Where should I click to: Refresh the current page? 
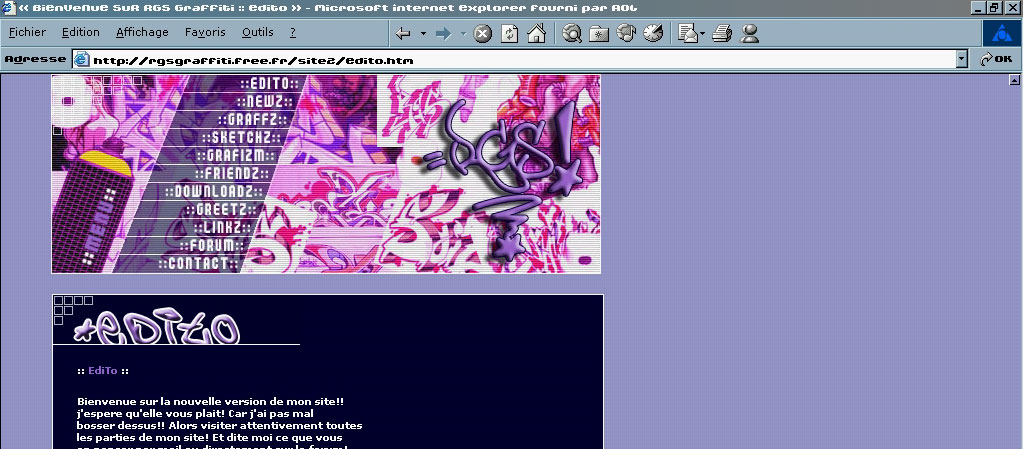510,33
